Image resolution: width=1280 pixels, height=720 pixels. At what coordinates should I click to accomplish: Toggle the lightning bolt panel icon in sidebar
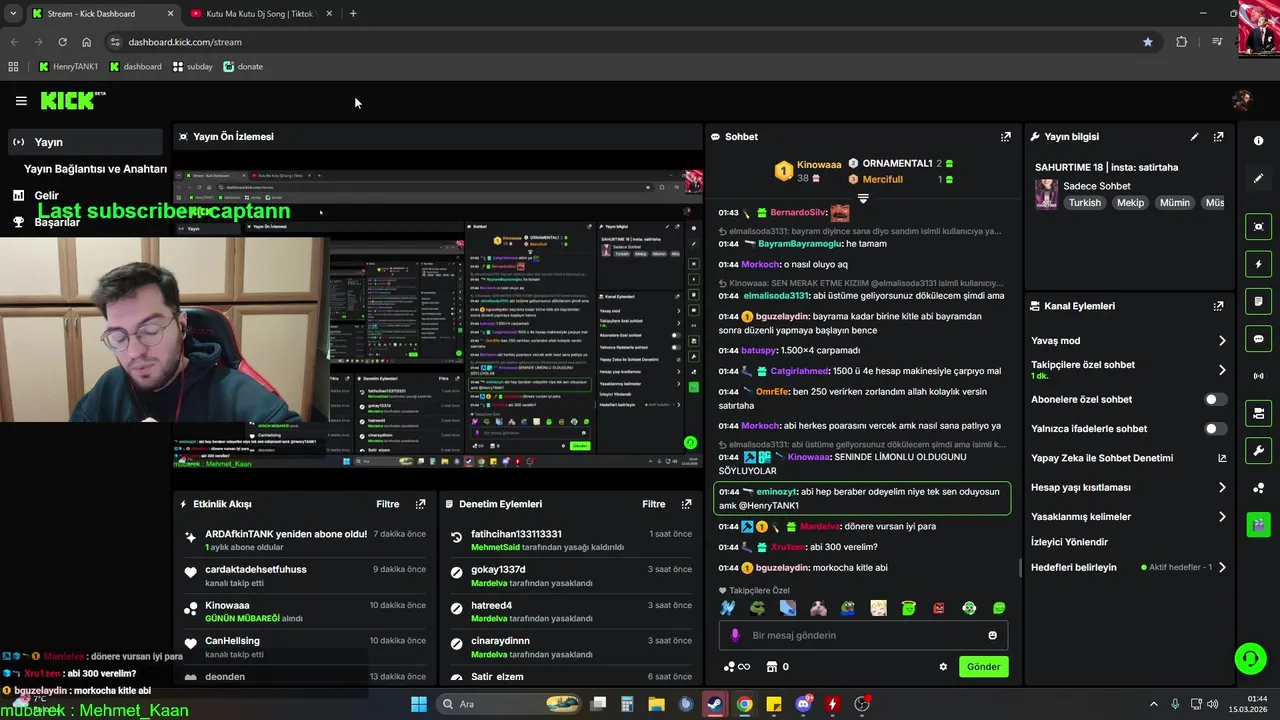click(x=1258, y=264)
